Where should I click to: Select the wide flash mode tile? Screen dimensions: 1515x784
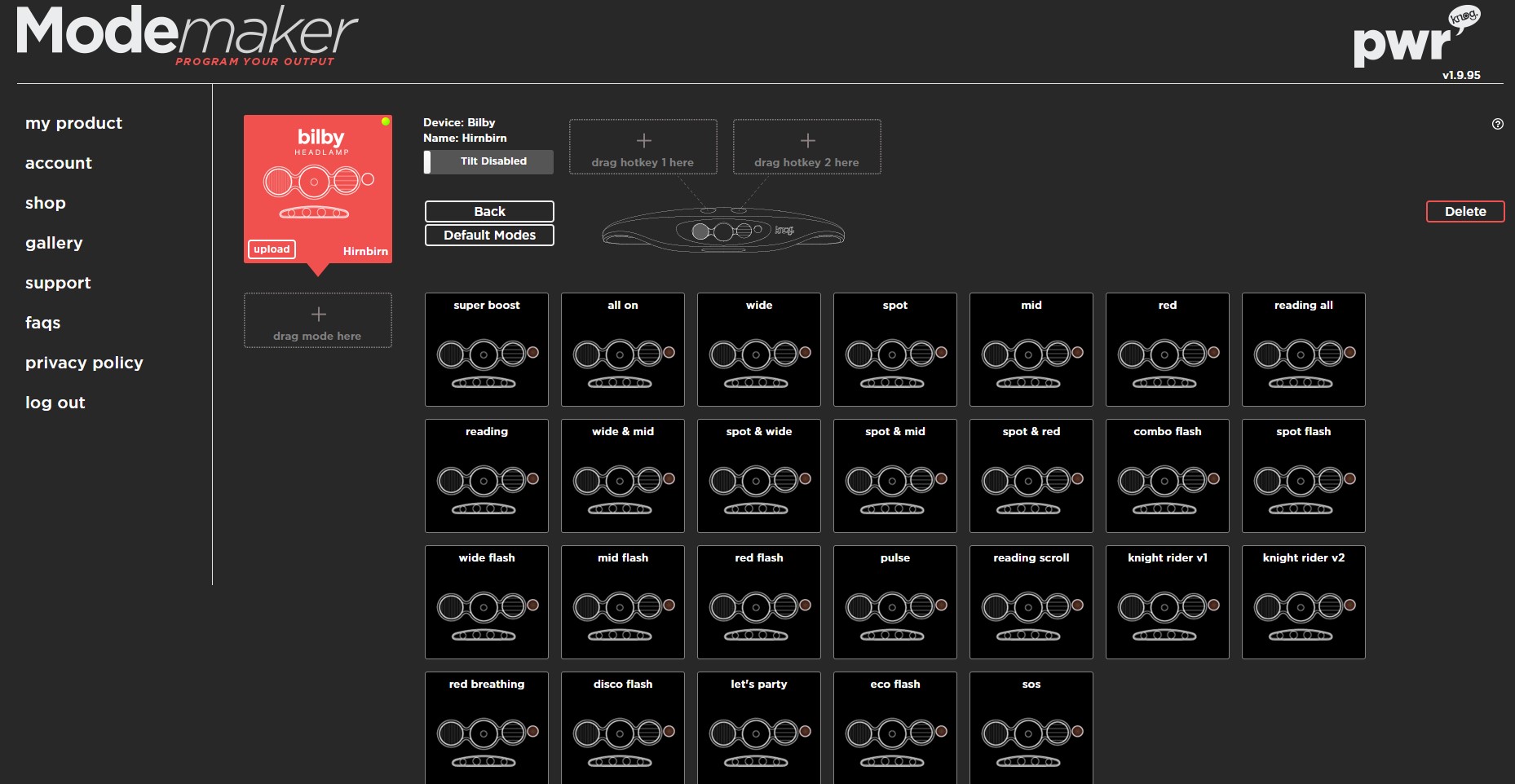[x=487, y=602]
